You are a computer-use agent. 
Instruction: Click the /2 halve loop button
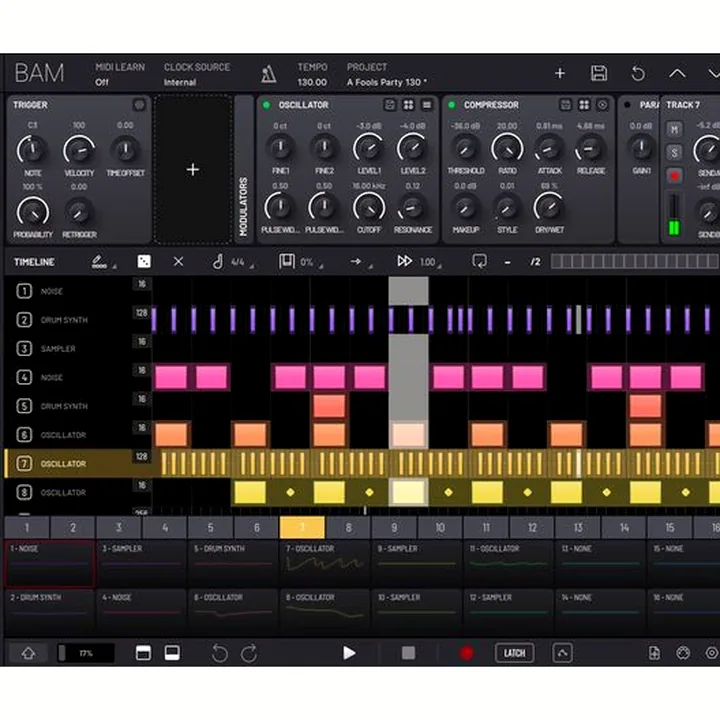coord(535,262)
